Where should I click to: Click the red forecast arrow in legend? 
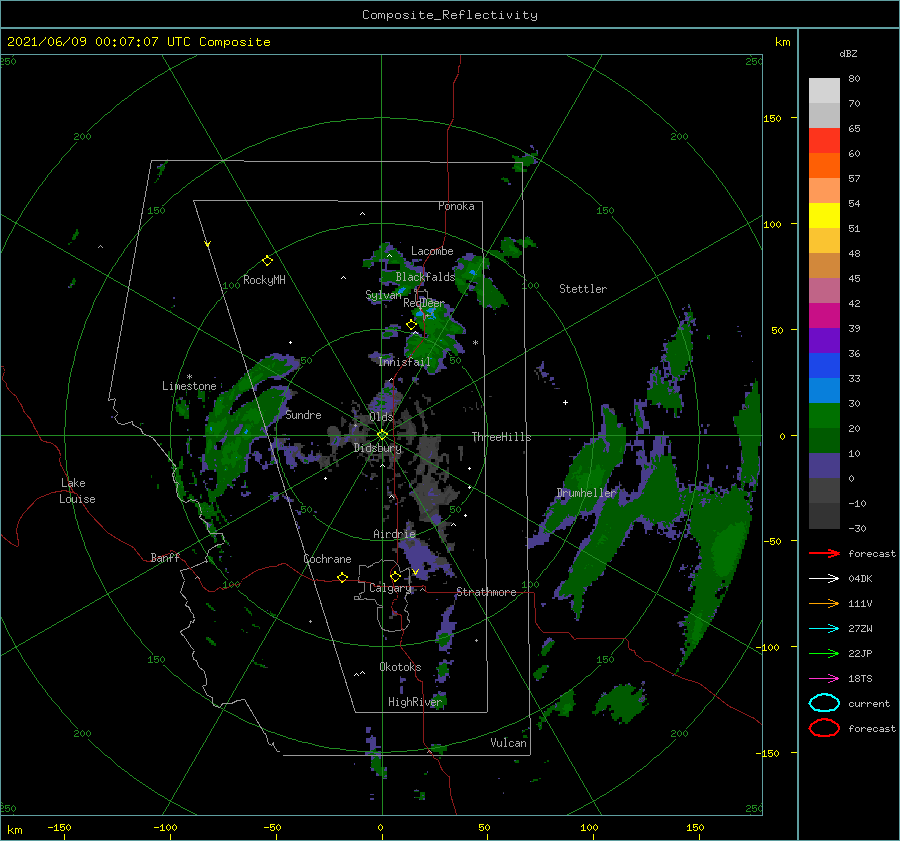[x=824, y=553]
